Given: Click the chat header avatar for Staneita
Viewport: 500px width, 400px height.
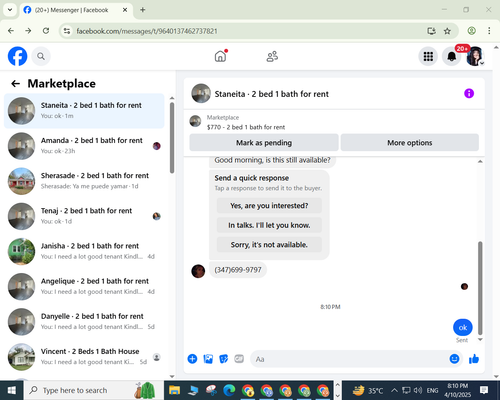Looking at the screenshot, I should point(201,93).
